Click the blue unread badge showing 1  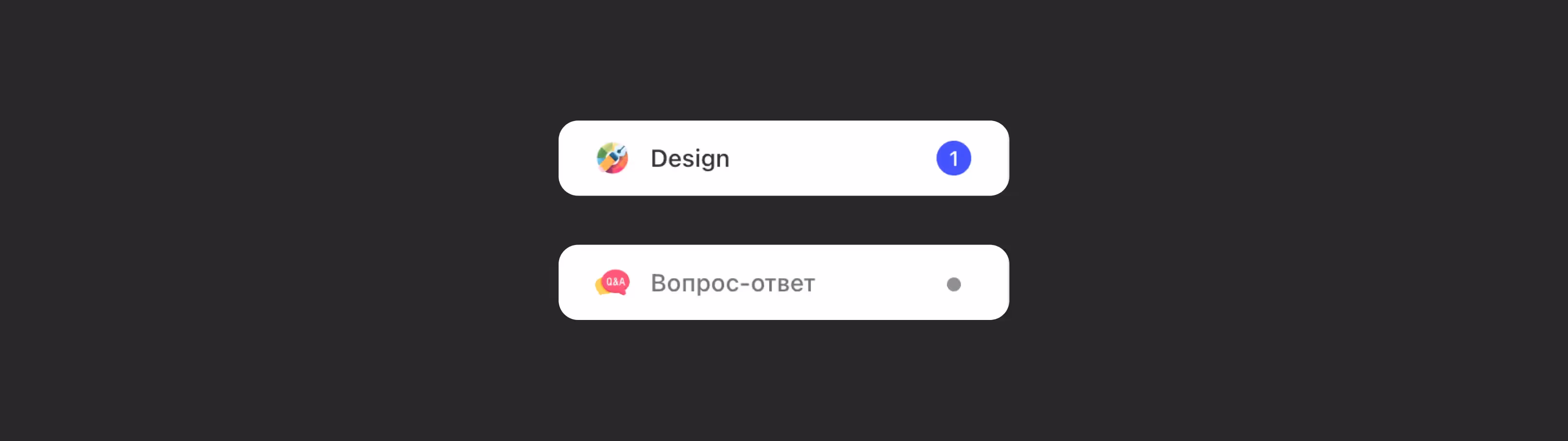pyautogui.click(x=953, y=158)
